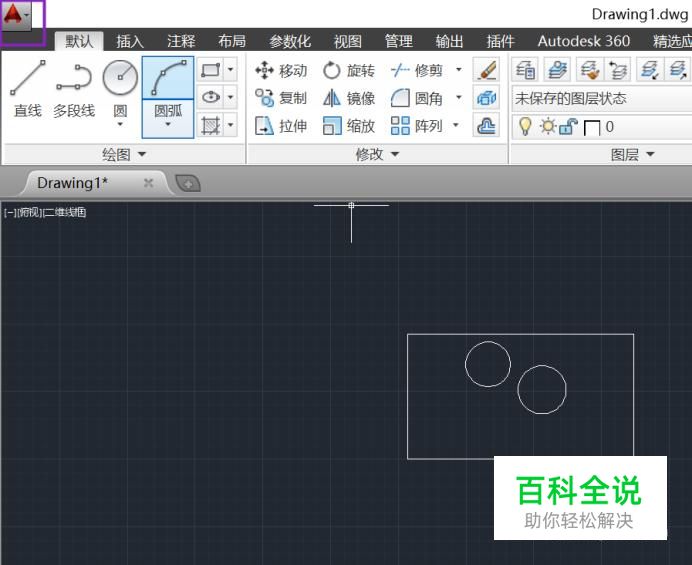This screenshot has width=692, height=565.
Task: Select the Mirror (镜像) tool
Action: pos(349,98)
